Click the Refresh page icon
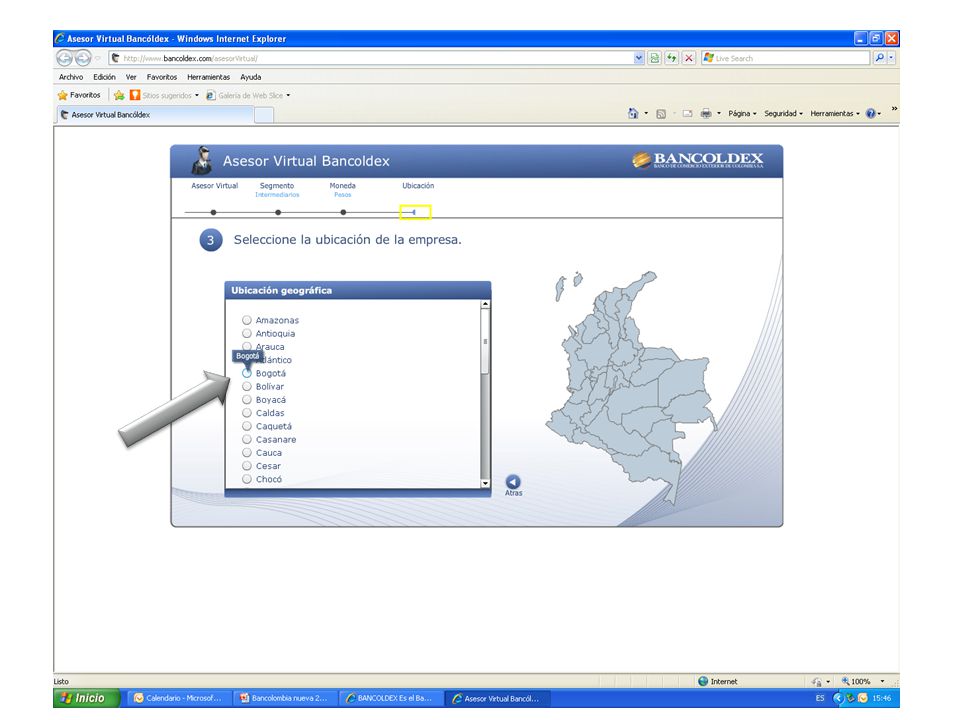960x720 pixels. 672,58
